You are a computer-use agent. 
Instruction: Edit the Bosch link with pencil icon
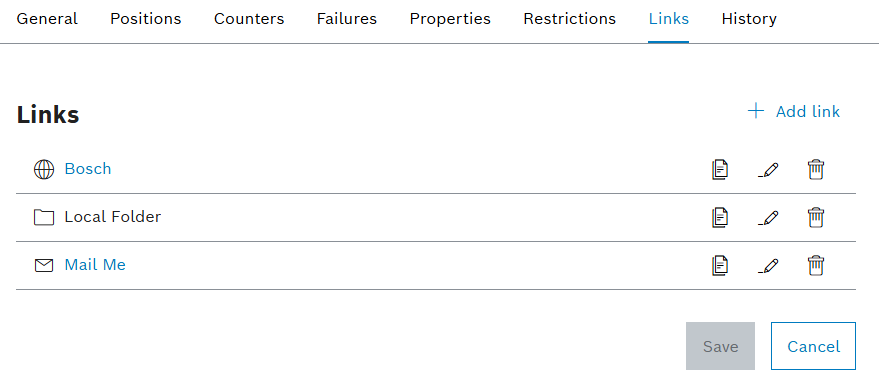coord(768,169)
